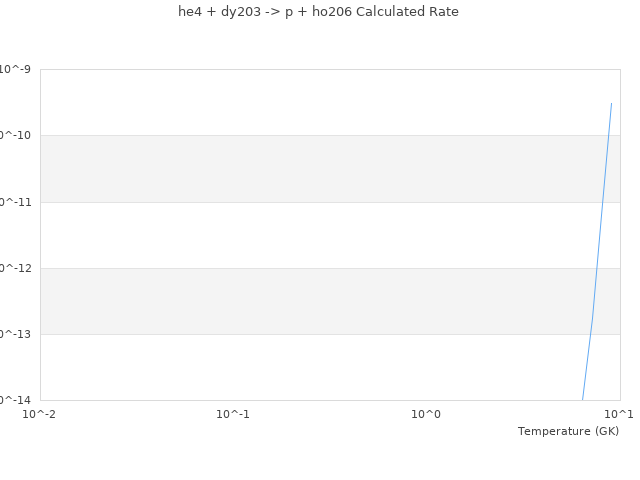Select the 10^0 x-axis tick label
The image size is (640, 480).
tap(426, 414)
